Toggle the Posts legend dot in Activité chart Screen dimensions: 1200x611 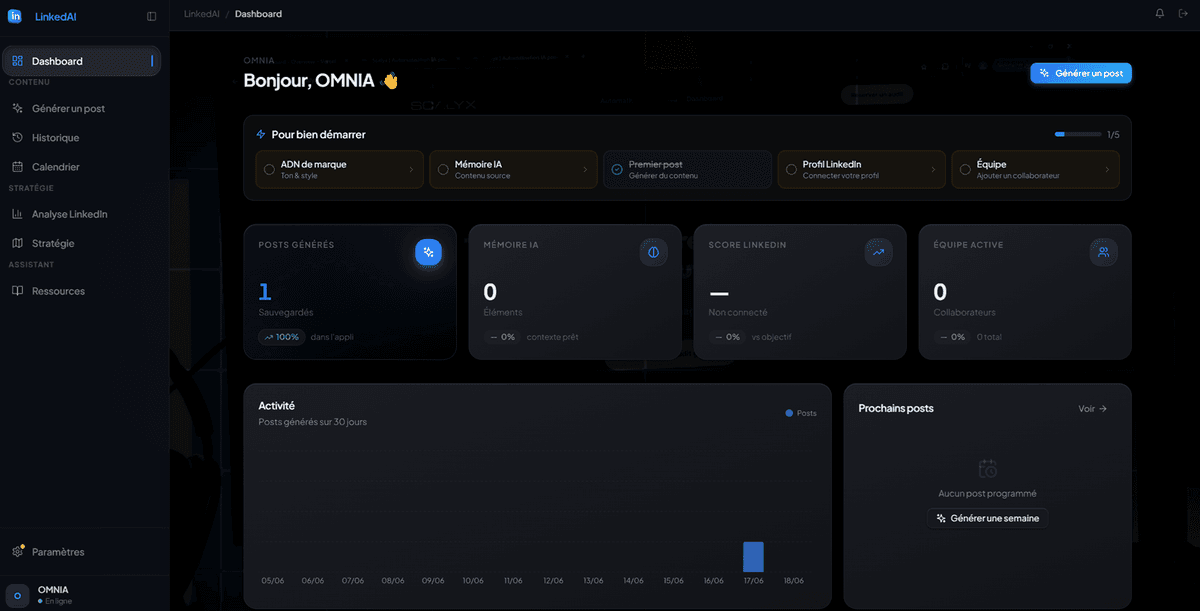[x=789, y=413]
